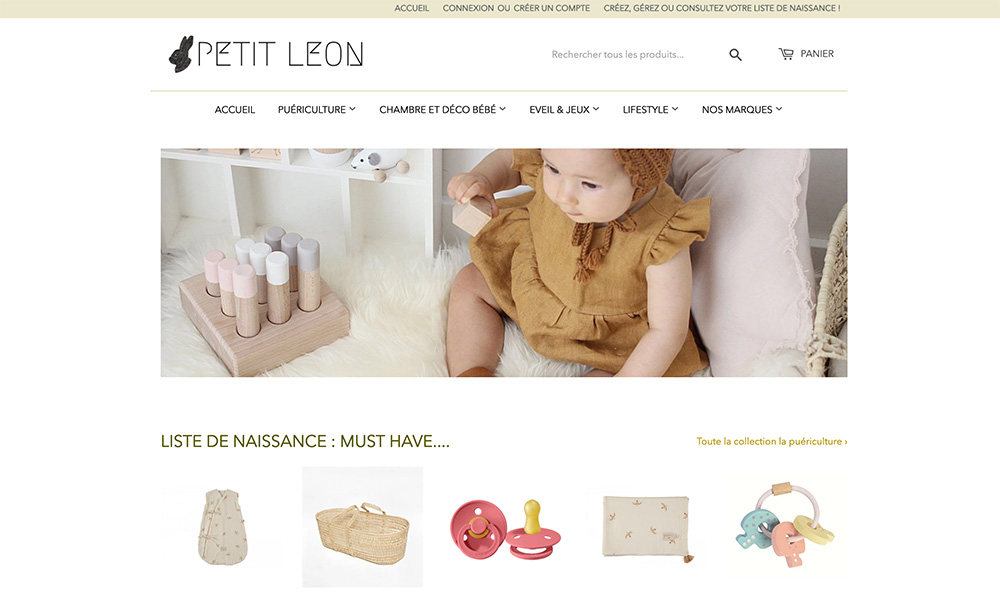1000x600 pixels.
Task: Open the Connexion login link
Action: tap(468, 8)
